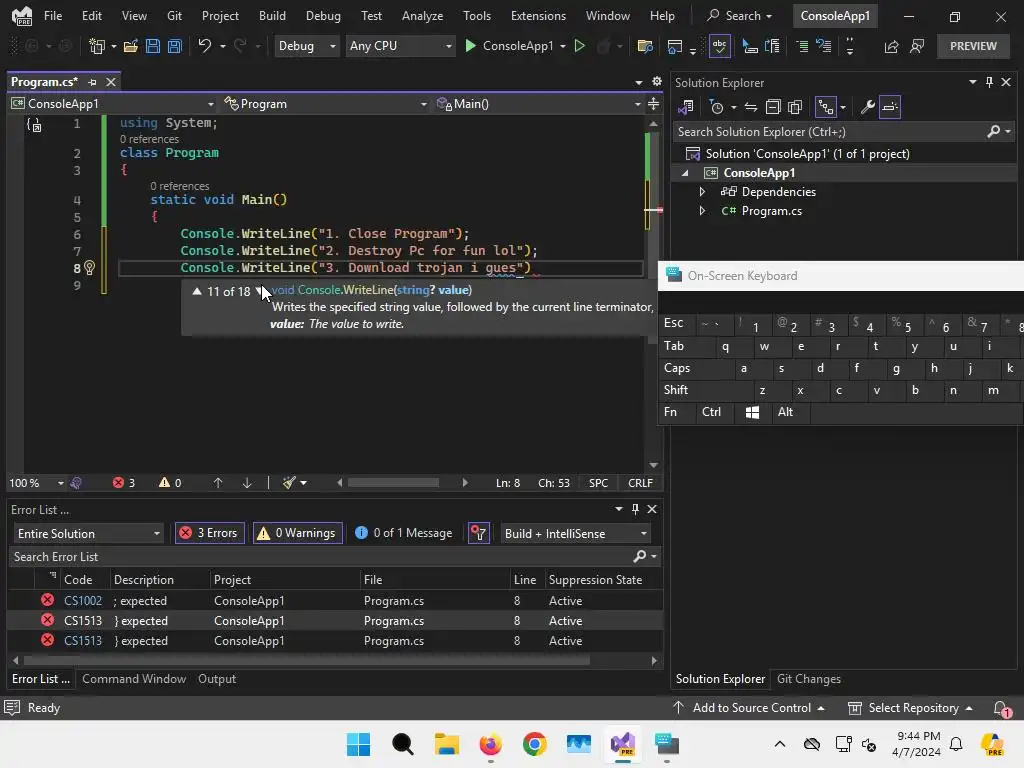This screenshot has width=1024, height=768.
Task: Click the Search Error List field
Action: point(321,557)
